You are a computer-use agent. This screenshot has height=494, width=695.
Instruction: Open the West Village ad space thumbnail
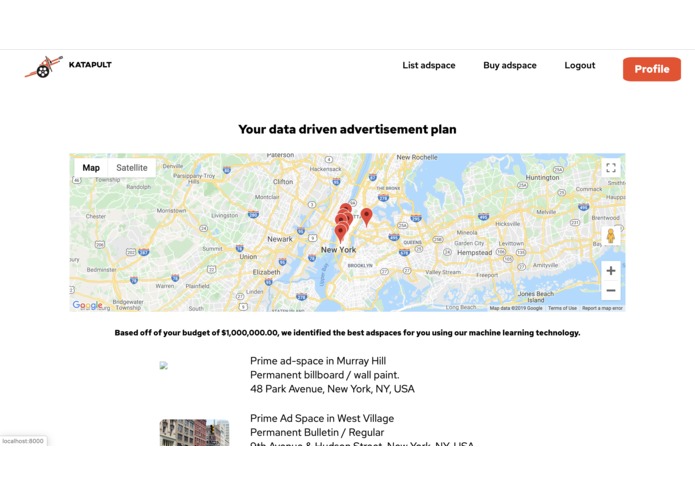[x=195, y=432]
